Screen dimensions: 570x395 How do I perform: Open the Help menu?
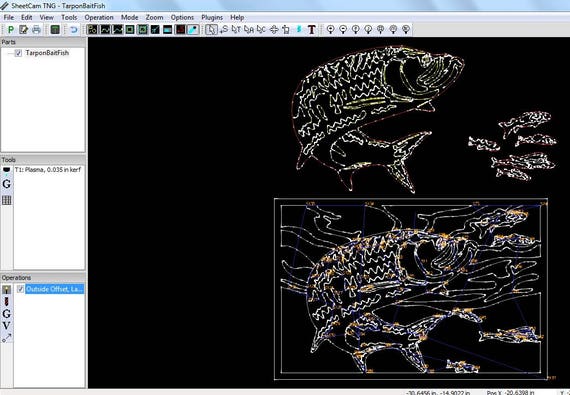click(237, 17)
